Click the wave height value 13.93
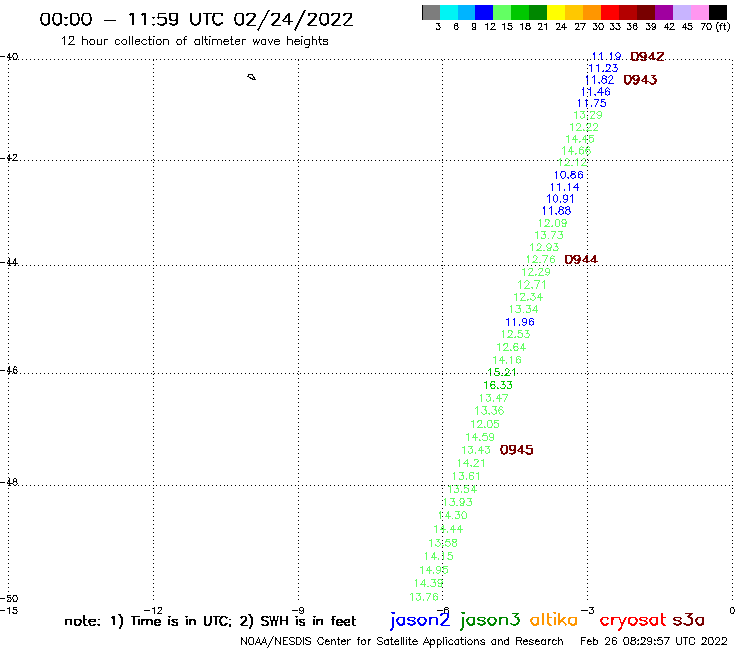This screenshot has height=650, width=740. [458, 503]
